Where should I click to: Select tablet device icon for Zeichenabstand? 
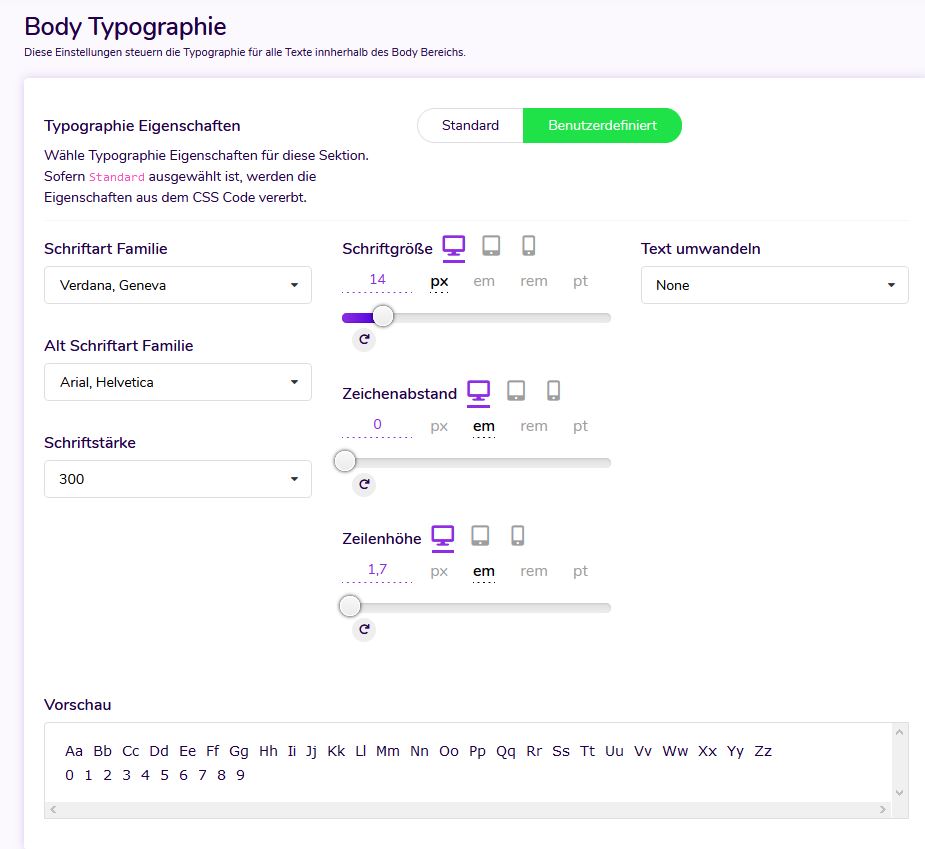click(x=516, y=391)
